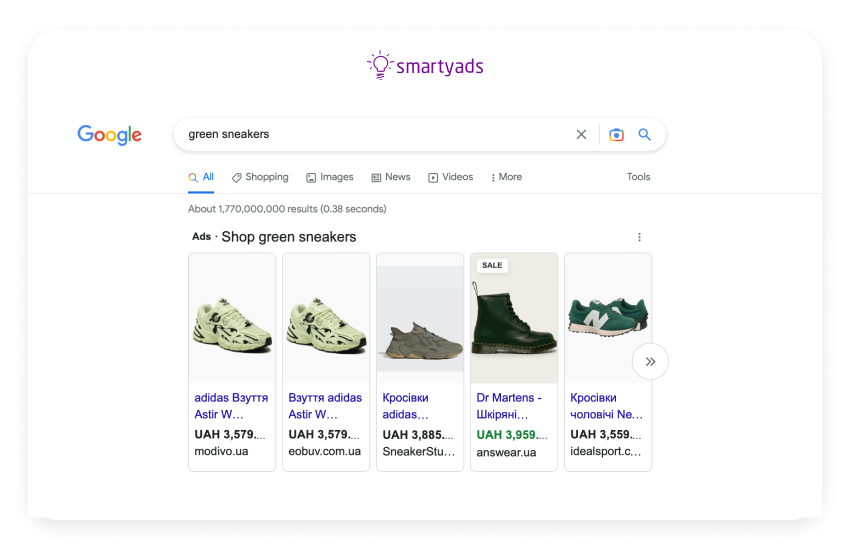This screenshot has width=850, height=550.
Task: Open the gray adidas sneaker image
Action: tap(420, 319)
